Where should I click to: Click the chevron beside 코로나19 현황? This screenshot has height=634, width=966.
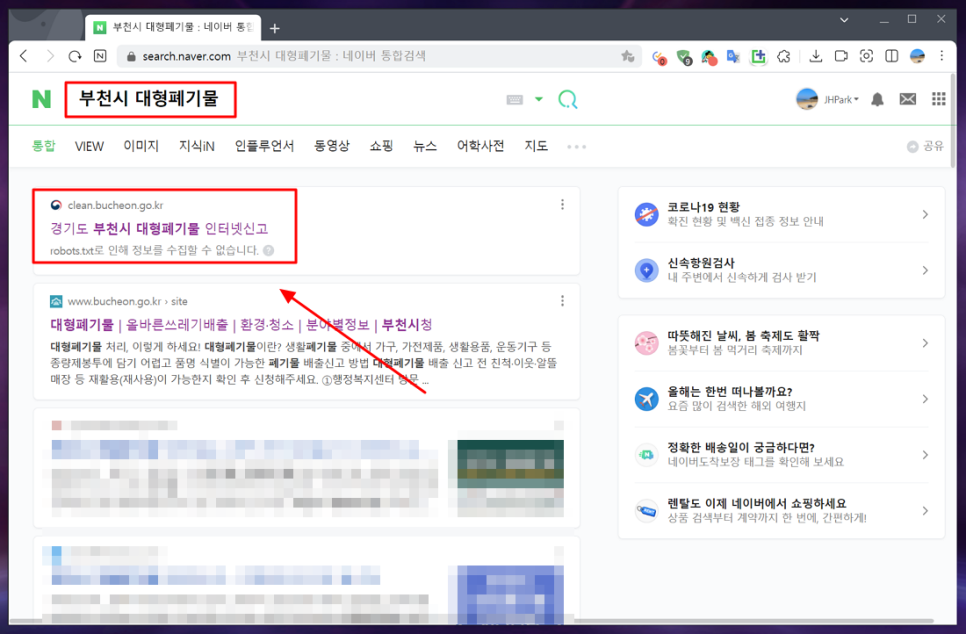tap(925, 214)
